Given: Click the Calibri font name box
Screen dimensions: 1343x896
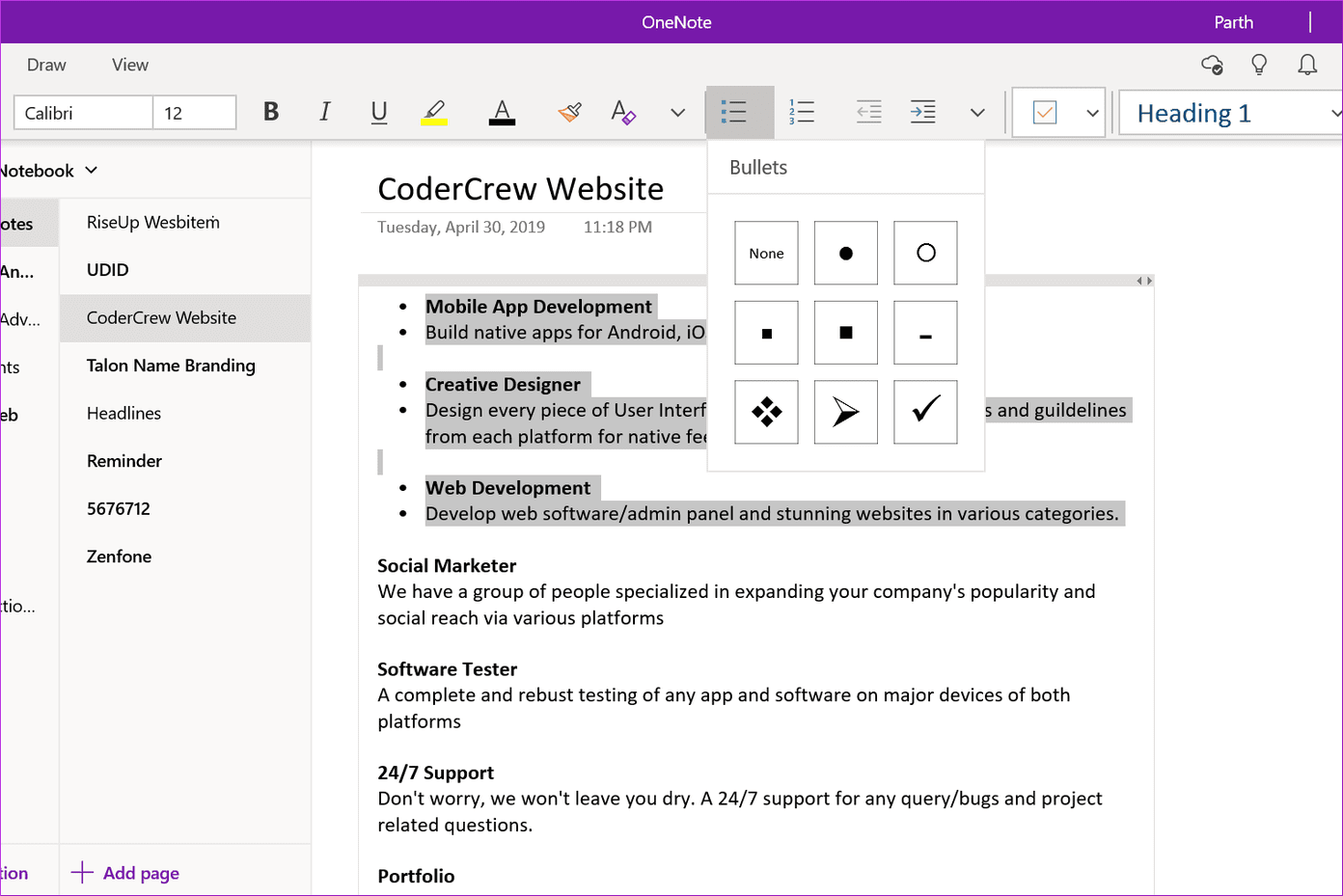Looking at the screenshot, I should pyautogui.click(x=84, y=113).
